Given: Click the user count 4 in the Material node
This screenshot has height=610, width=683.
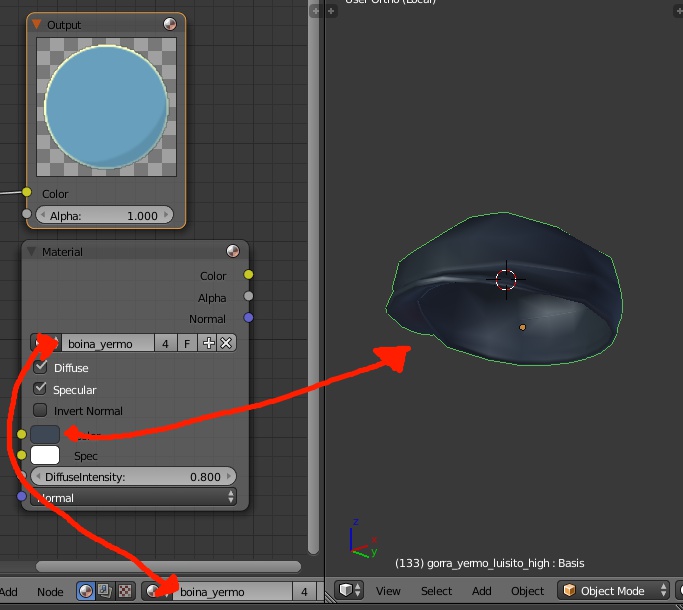Looking at the screenshot, I should pos(166,343).
